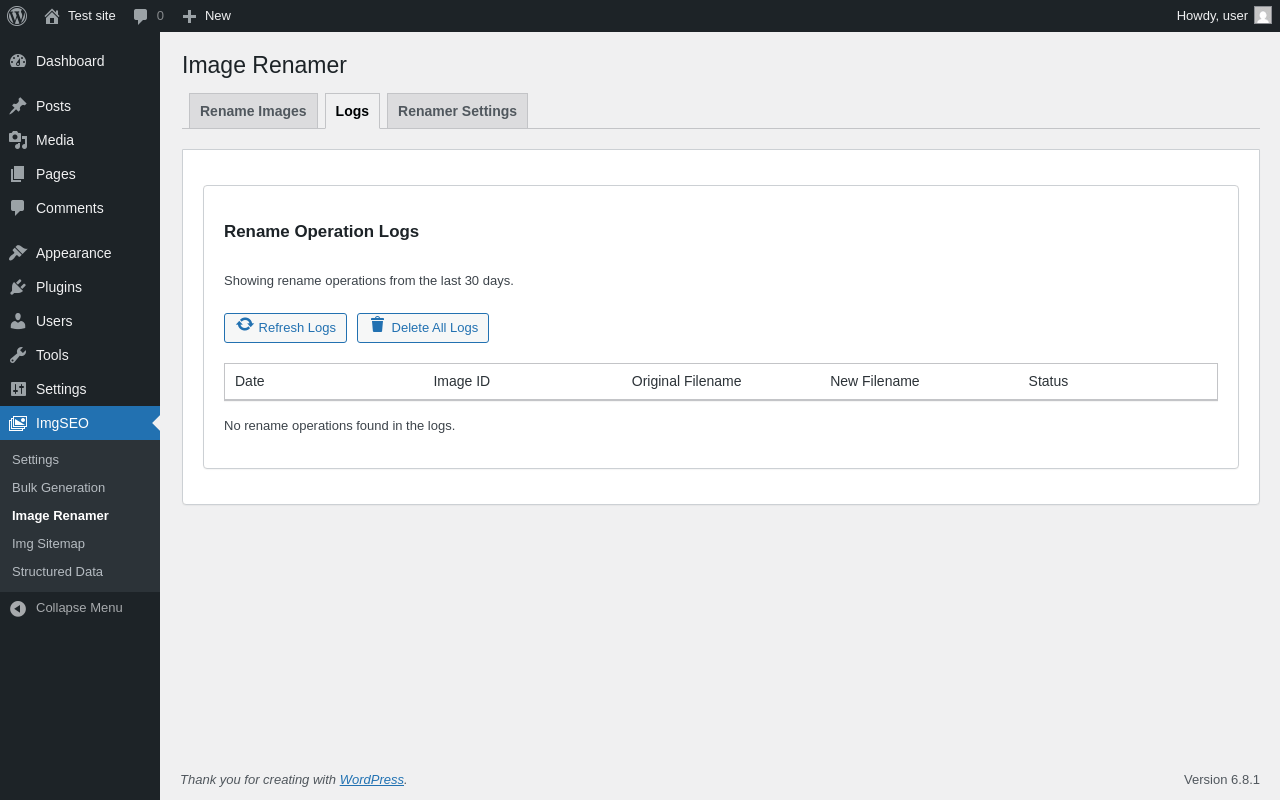This screenshot has width=1280, height=800.
Task: Open Plugins menu label
Action: [59, 287]
